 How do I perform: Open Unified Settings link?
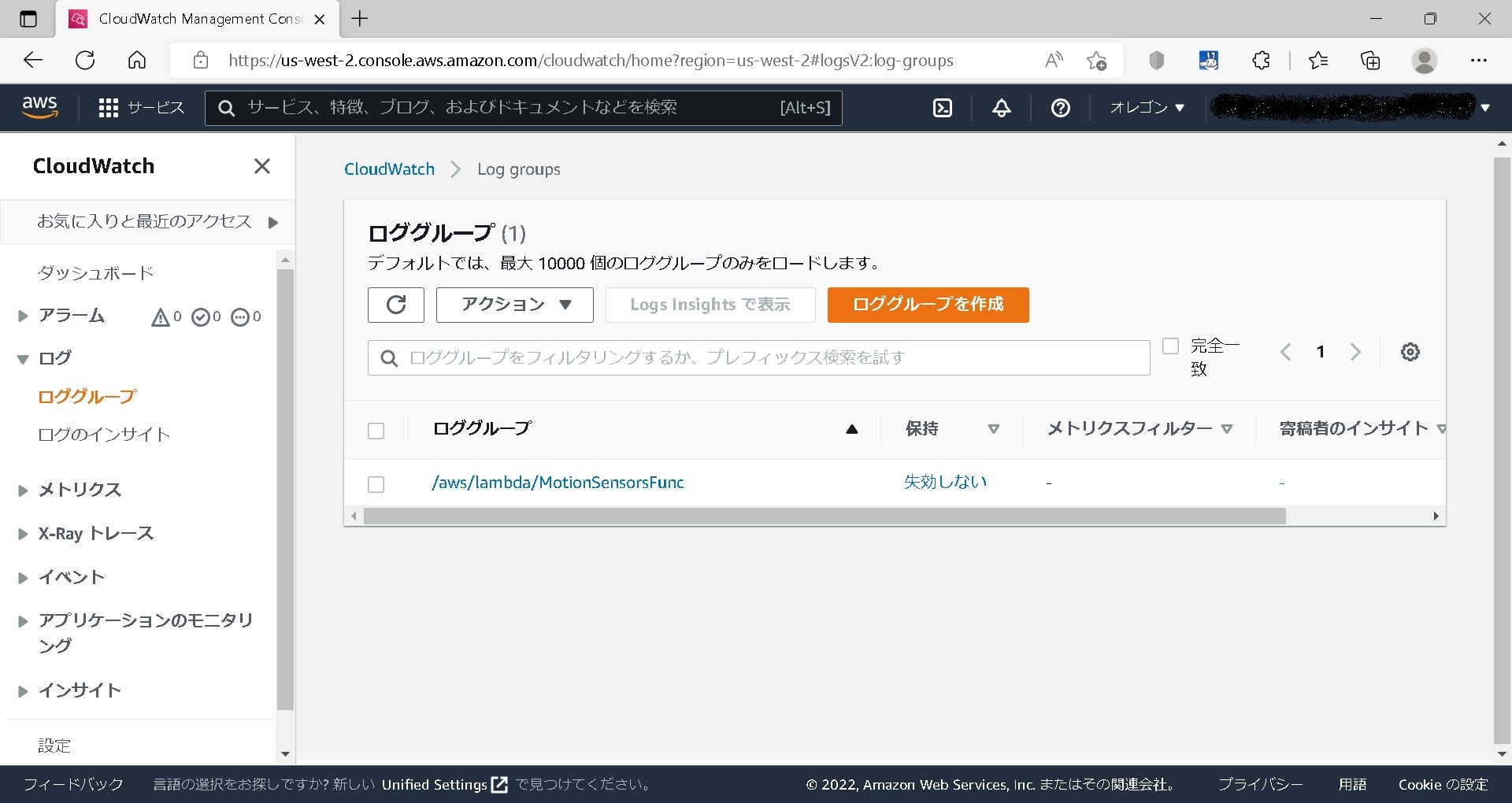(x=444, y=785)
